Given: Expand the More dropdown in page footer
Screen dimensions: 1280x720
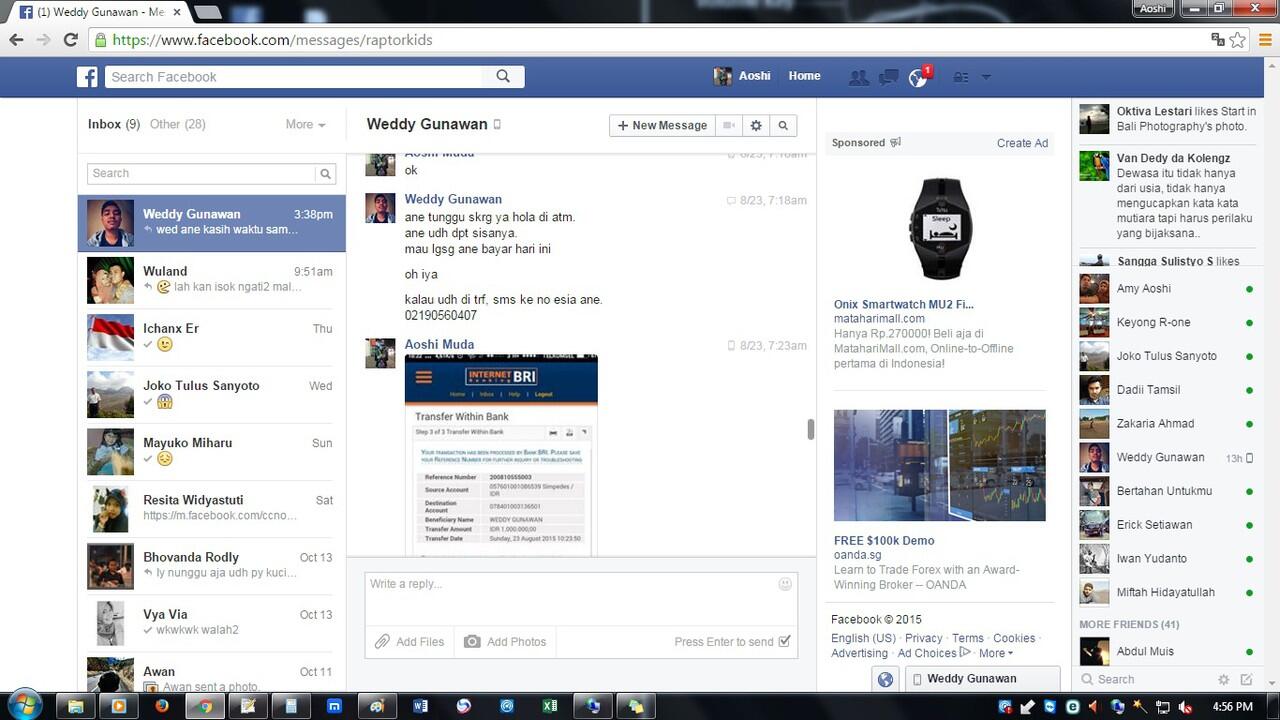Looking at the screenshot, I should 995,653.
